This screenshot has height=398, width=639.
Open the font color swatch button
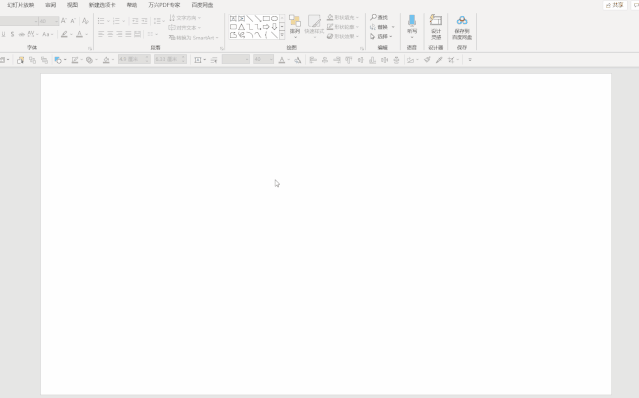79,34
